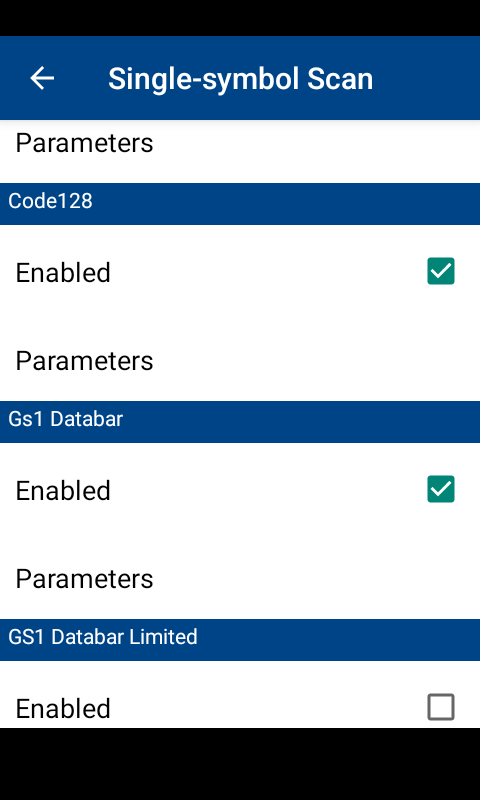Screen dimensions: 480x800
Task: Tap the black status bar at the top
Action: coord(240,18)
